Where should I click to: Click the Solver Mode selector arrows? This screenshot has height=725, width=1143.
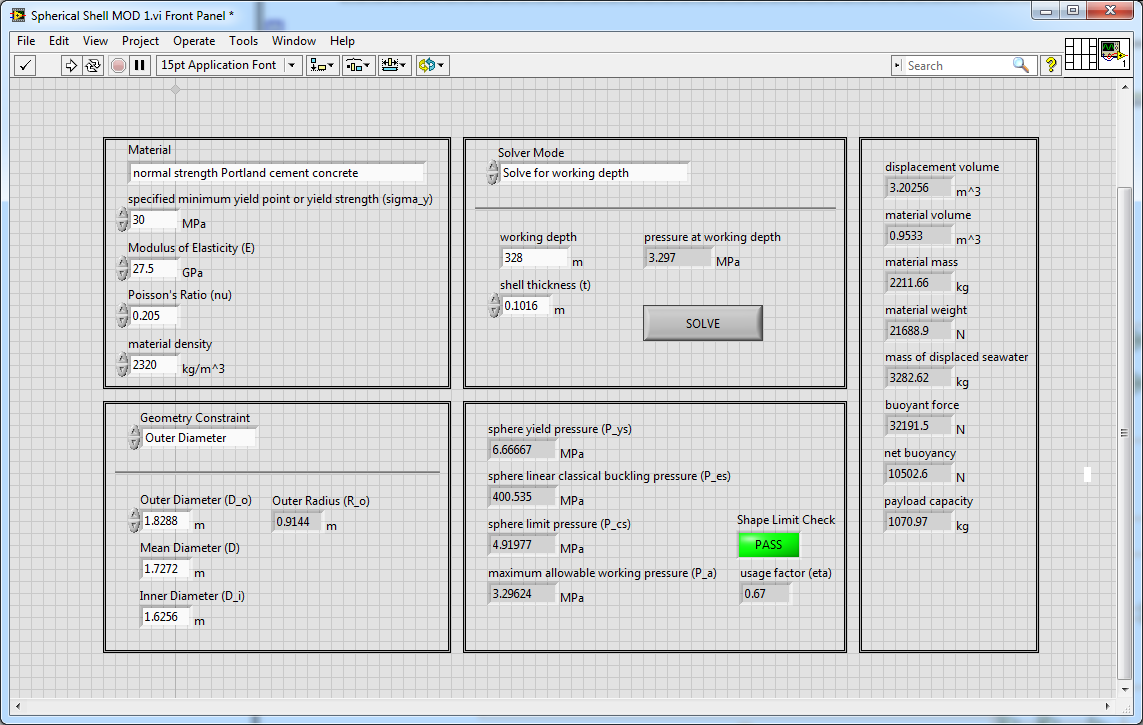tap(493, 173)
